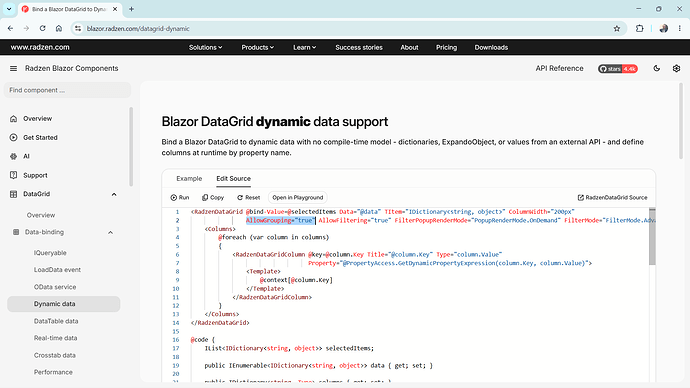
Task: Collapse the DataGrid sidebar section
Action: point(114,194)
